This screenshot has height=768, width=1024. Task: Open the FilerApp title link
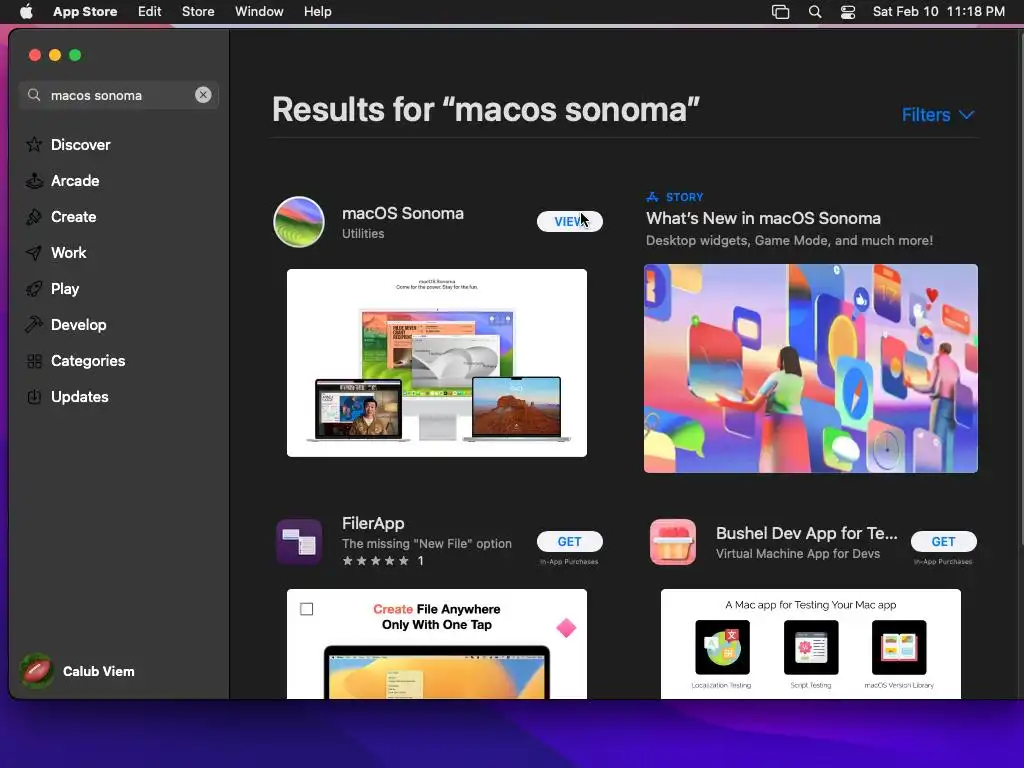(x=373, y=524)
